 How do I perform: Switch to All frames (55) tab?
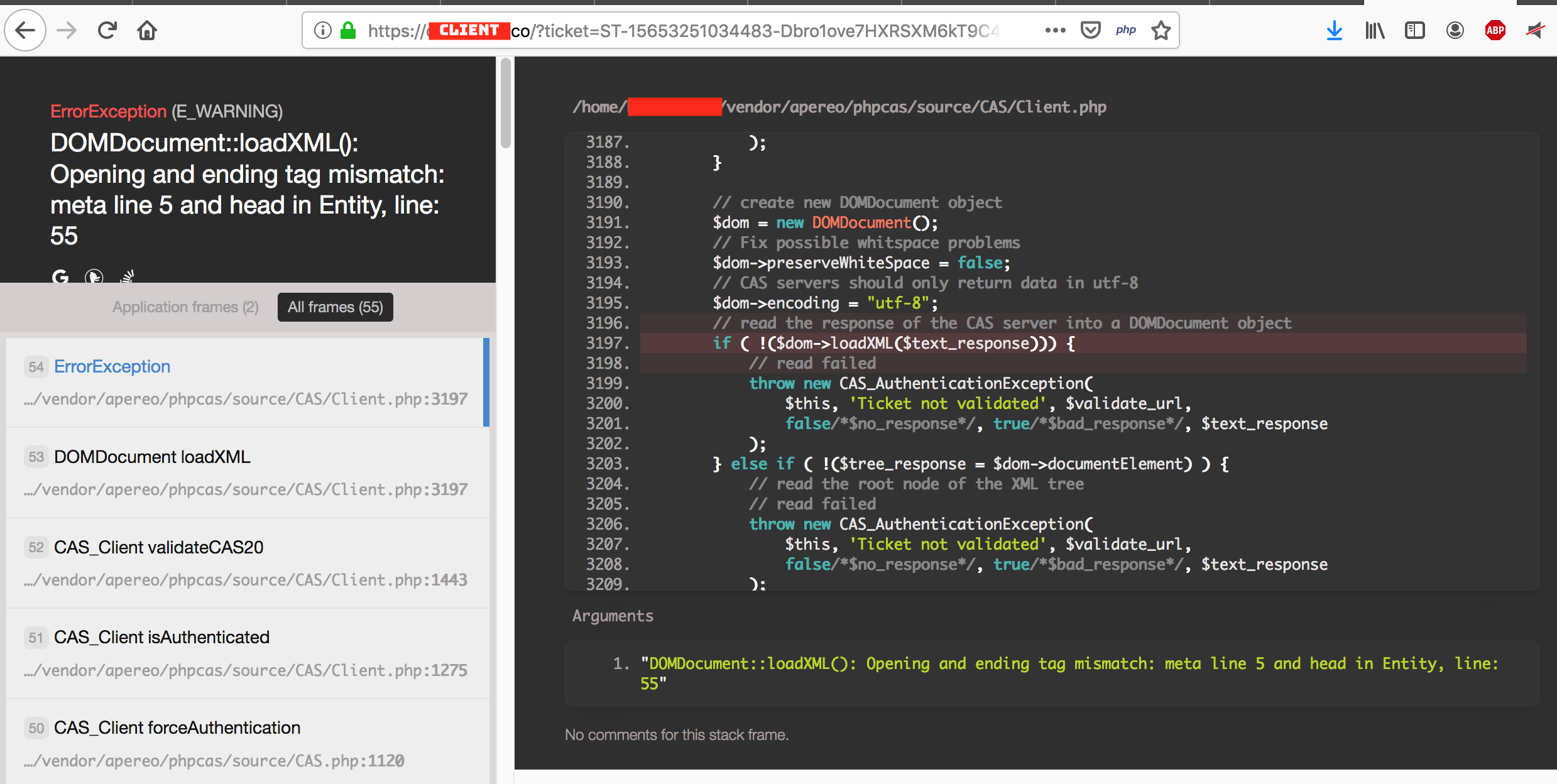tap(336, 307)
